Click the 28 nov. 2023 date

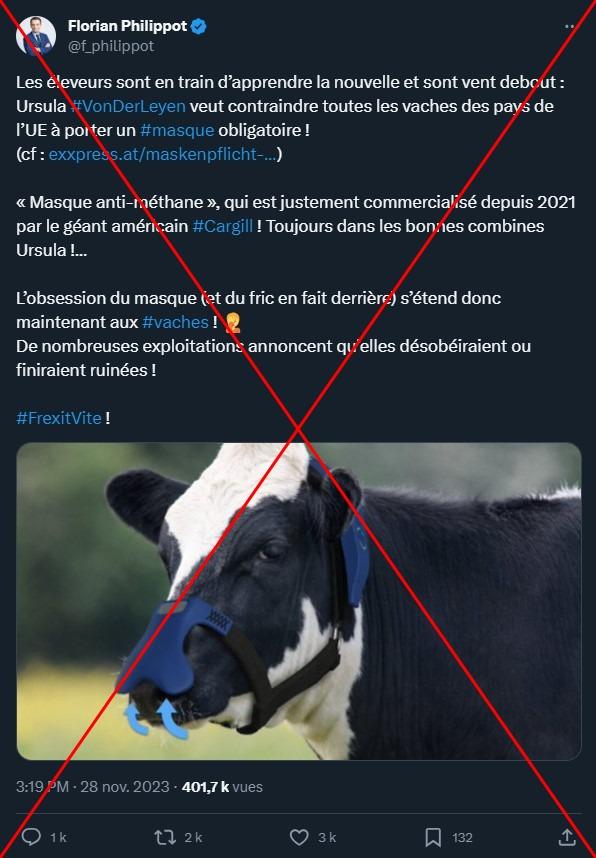coord(125,786)
